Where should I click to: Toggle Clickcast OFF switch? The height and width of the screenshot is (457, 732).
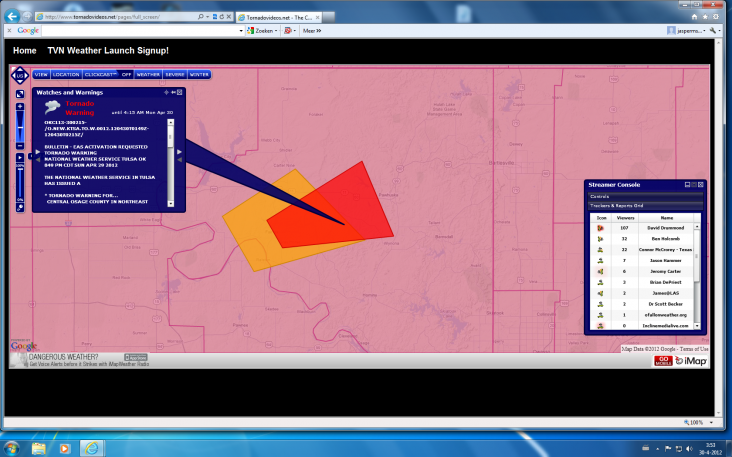(x=126, y=74)
